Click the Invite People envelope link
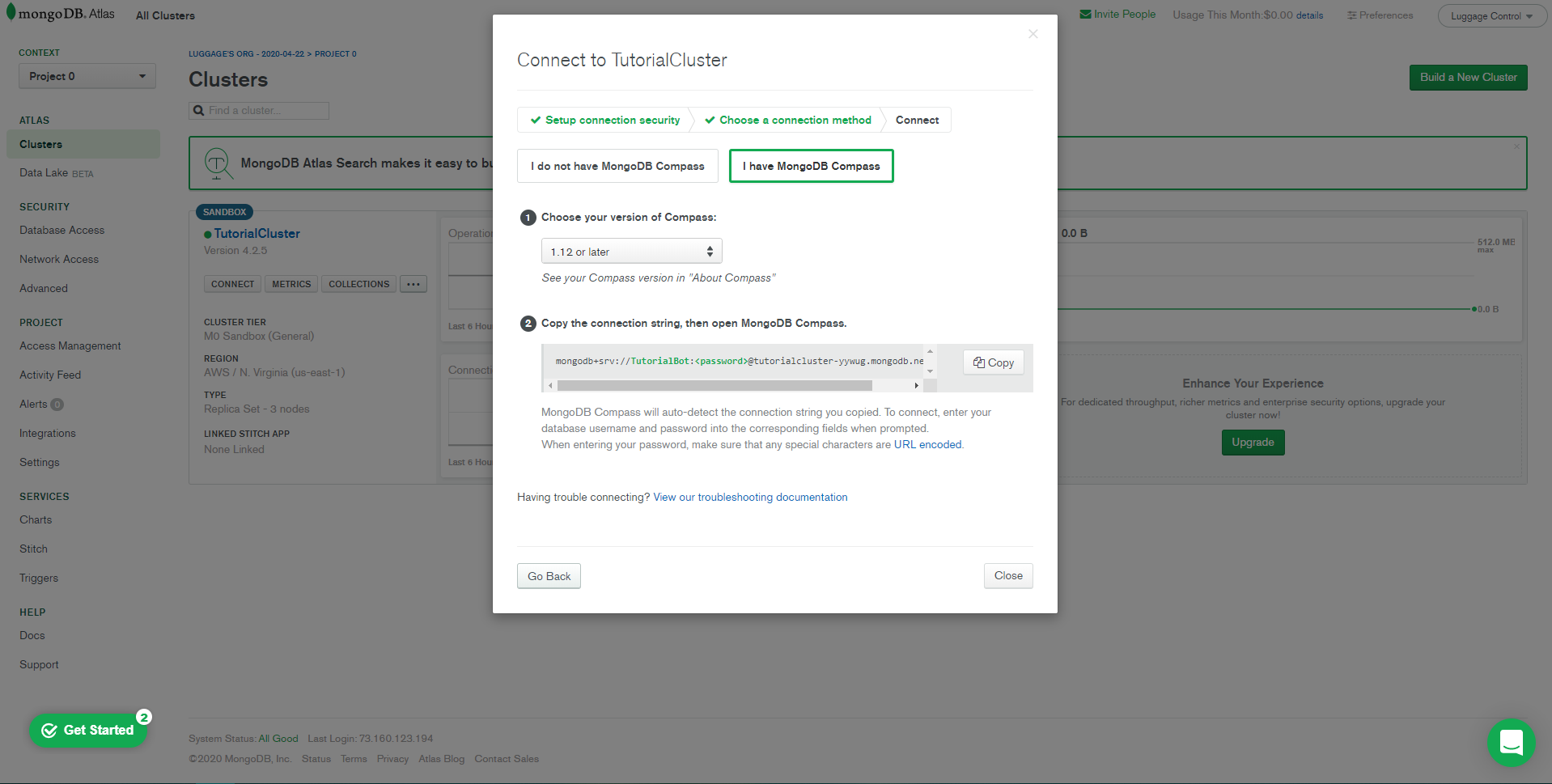This screenshot has width=1552, height=784. coord(1117,15)
